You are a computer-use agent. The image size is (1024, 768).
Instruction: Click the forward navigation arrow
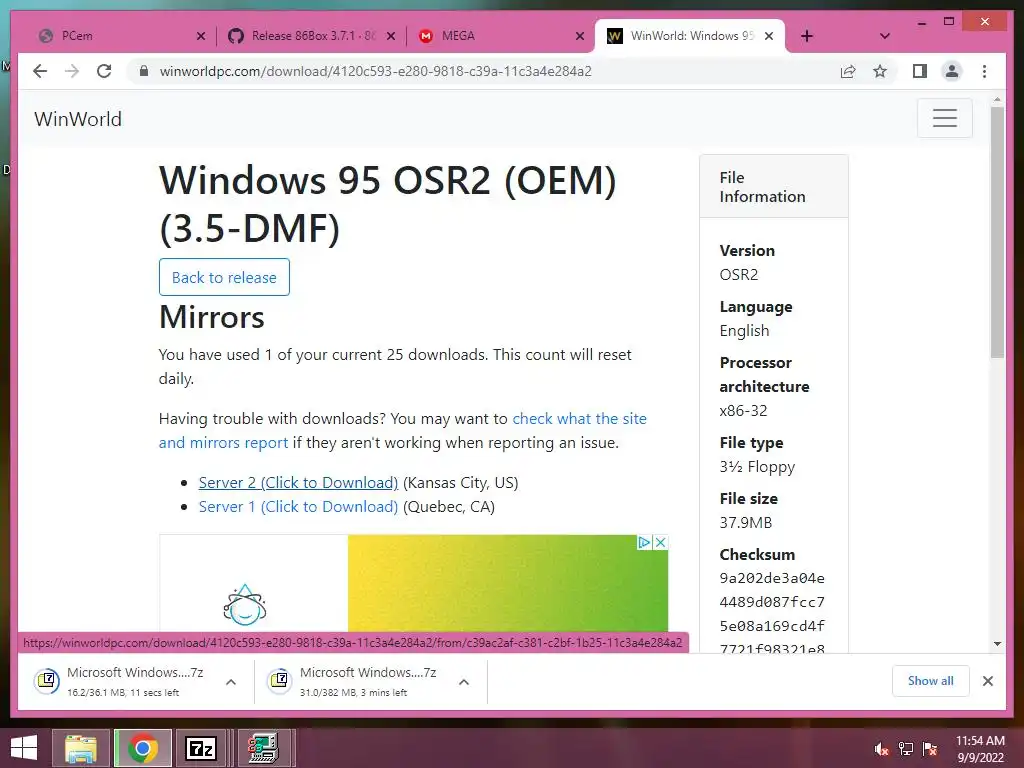coord(72,71)
